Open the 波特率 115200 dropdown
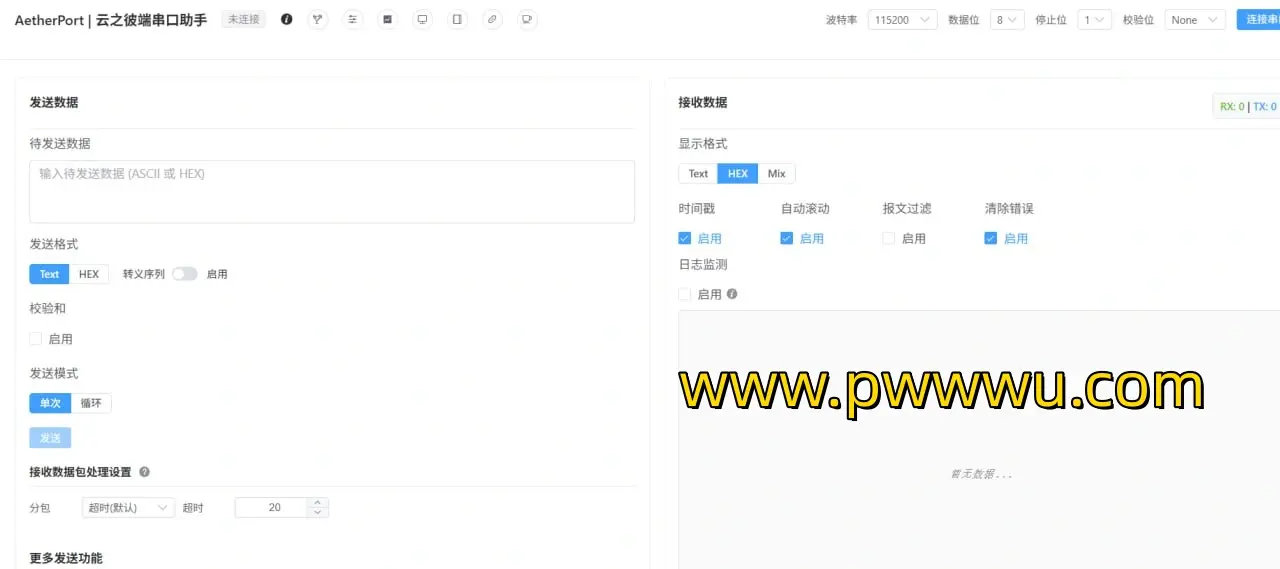This screenshot has height=569, width=1280. (902, 20)
